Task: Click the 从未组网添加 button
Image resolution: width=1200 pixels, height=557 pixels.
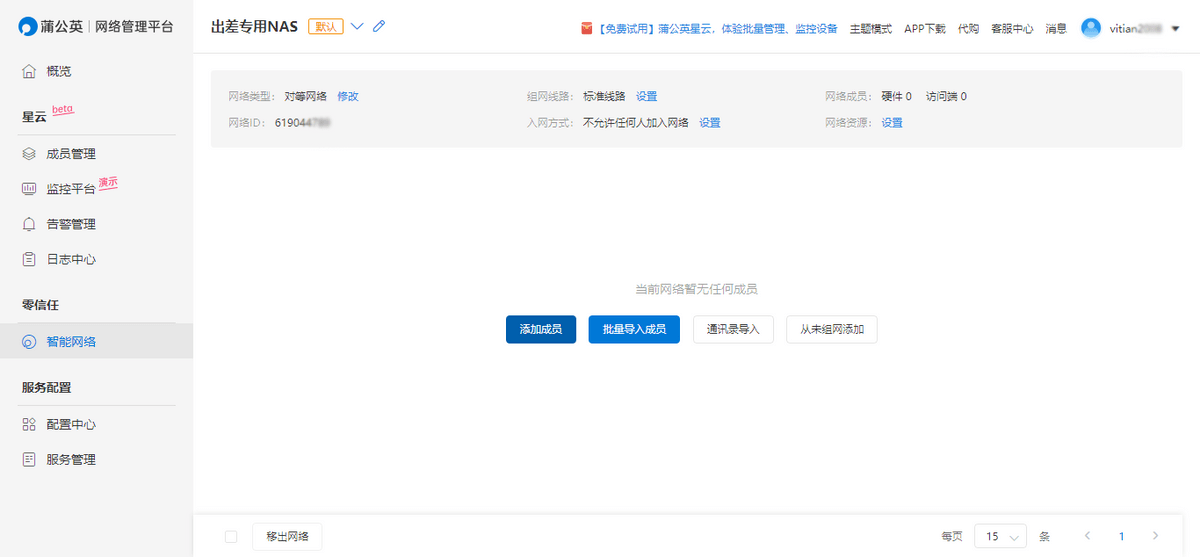Action: [x=832, y=329]
